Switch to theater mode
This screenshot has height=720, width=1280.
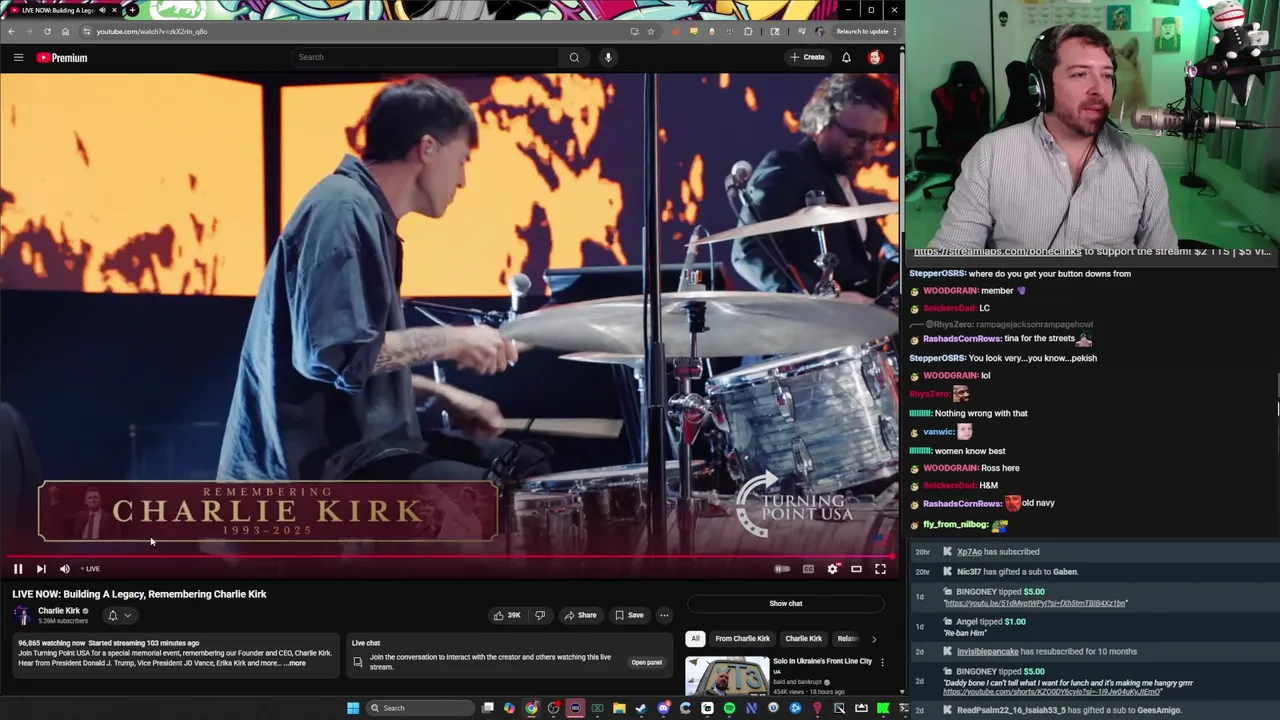coord(856,569)
